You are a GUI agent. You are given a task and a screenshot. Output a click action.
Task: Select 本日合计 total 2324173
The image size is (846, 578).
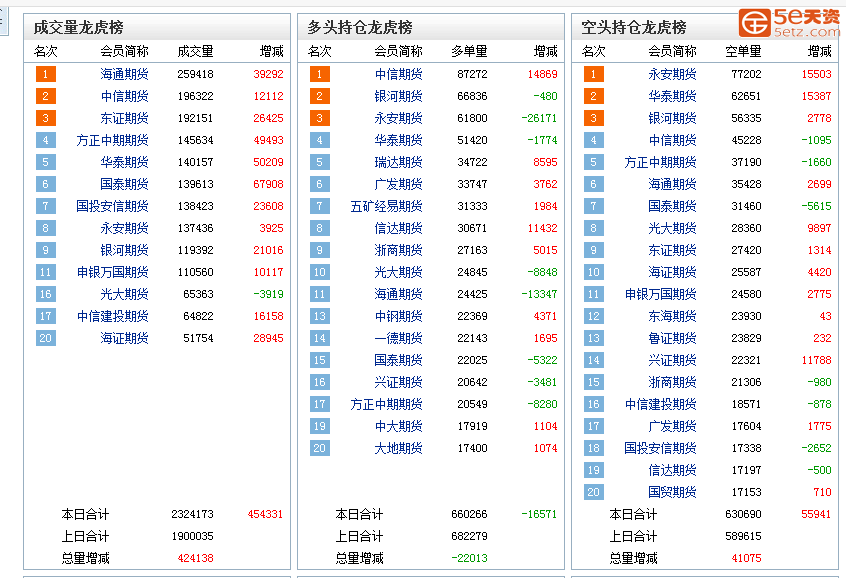(193, 514)
